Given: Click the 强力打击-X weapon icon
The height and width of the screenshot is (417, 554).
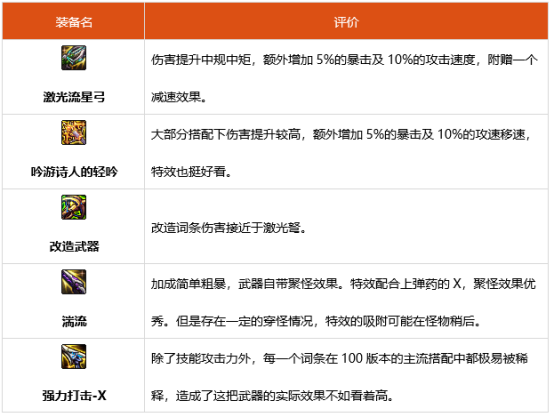Looking at the screenshot, I should point(73,357).
